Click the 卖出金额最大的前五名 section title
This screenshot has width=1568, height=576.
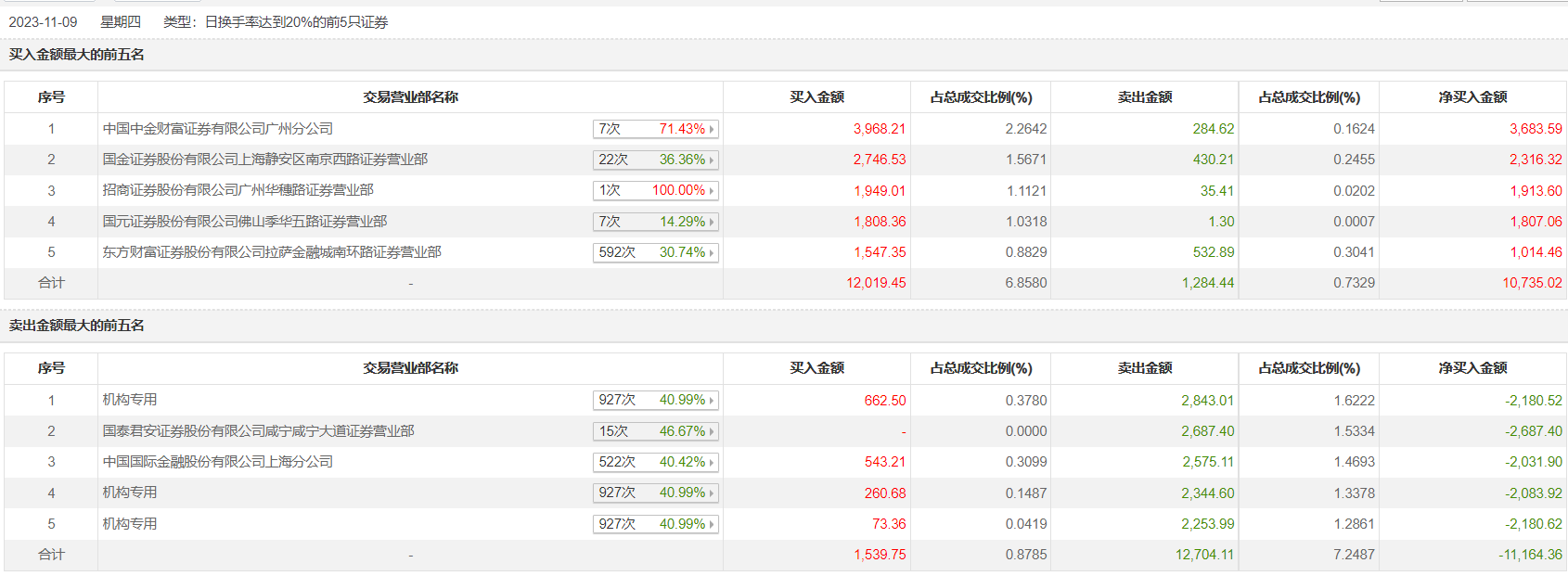coord(77,326)
